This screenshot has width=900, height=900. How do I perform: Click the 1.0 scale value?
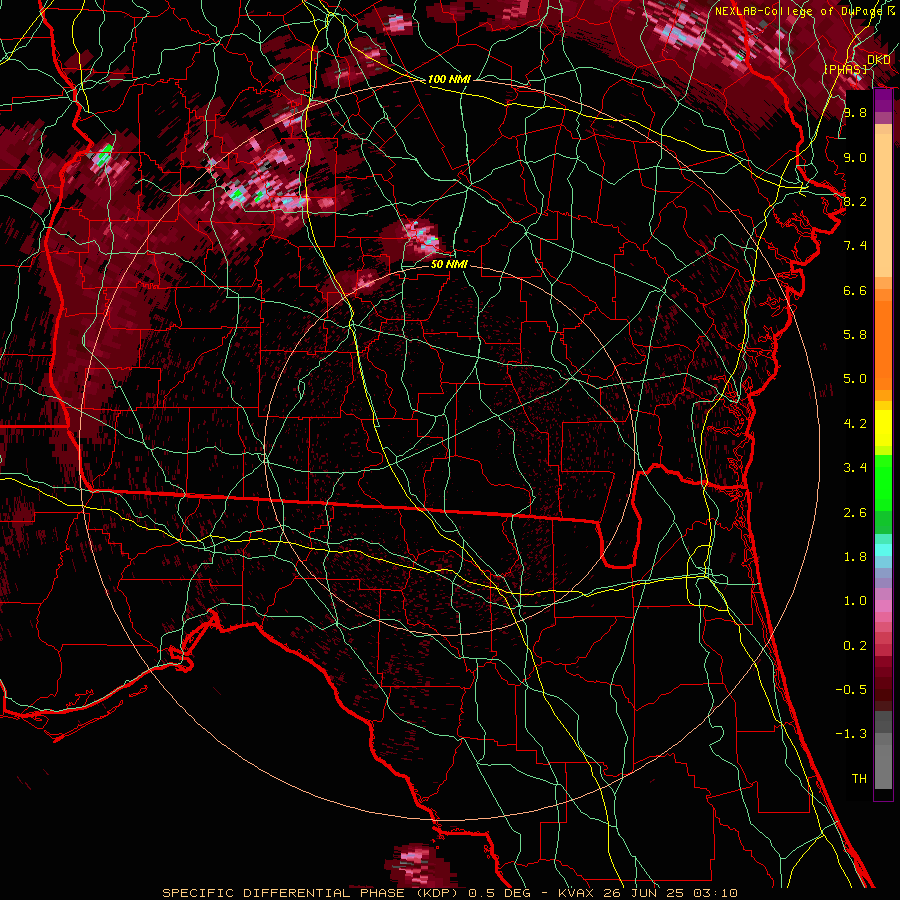tap(855, 601)
